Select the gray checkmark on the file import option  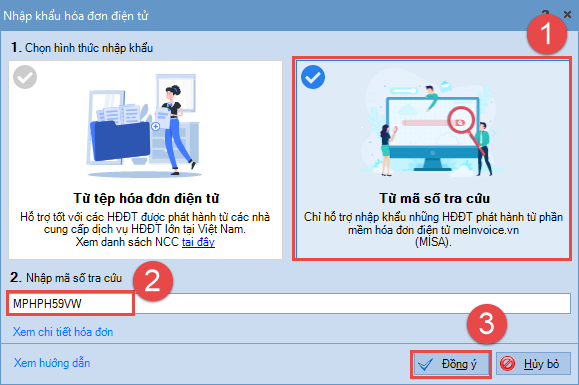[25, 77]
